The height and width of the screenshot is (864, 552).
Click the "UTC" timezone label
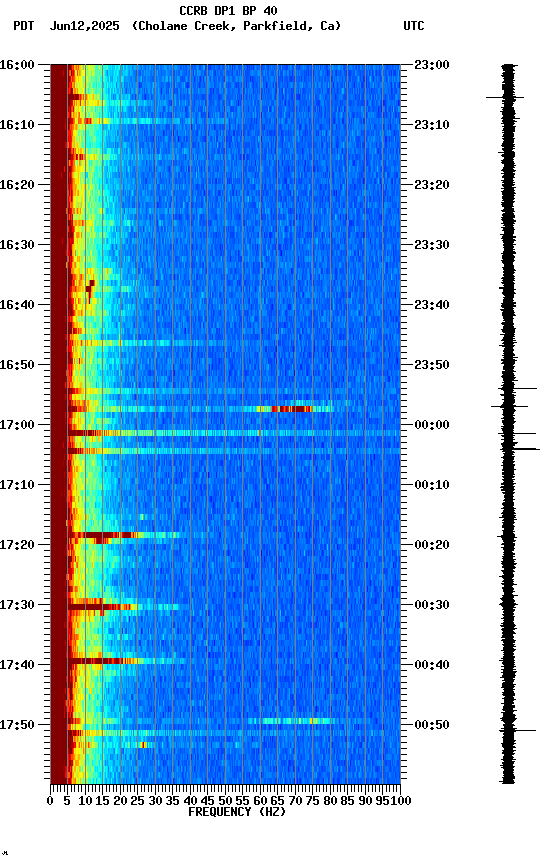coord(414,26)
